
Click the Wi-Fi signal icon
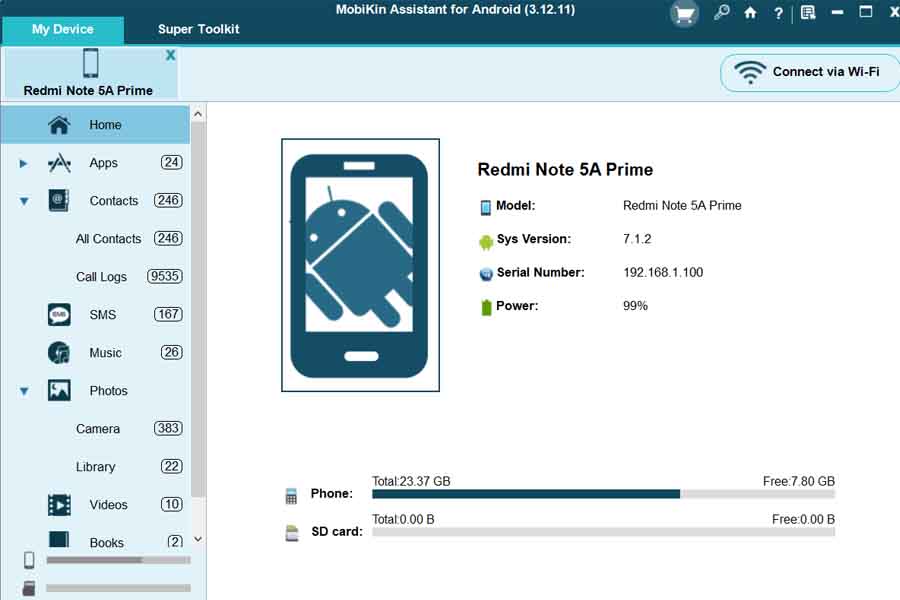750,72
